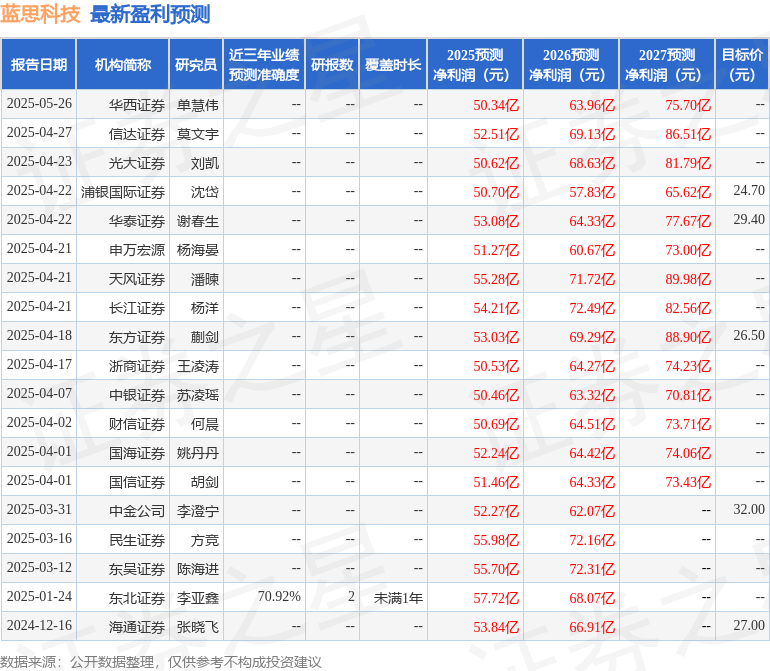Click the 2025-04-27 report date
Image resolution: width=770 pixels, height=671 pixels.
click(39, 132)
